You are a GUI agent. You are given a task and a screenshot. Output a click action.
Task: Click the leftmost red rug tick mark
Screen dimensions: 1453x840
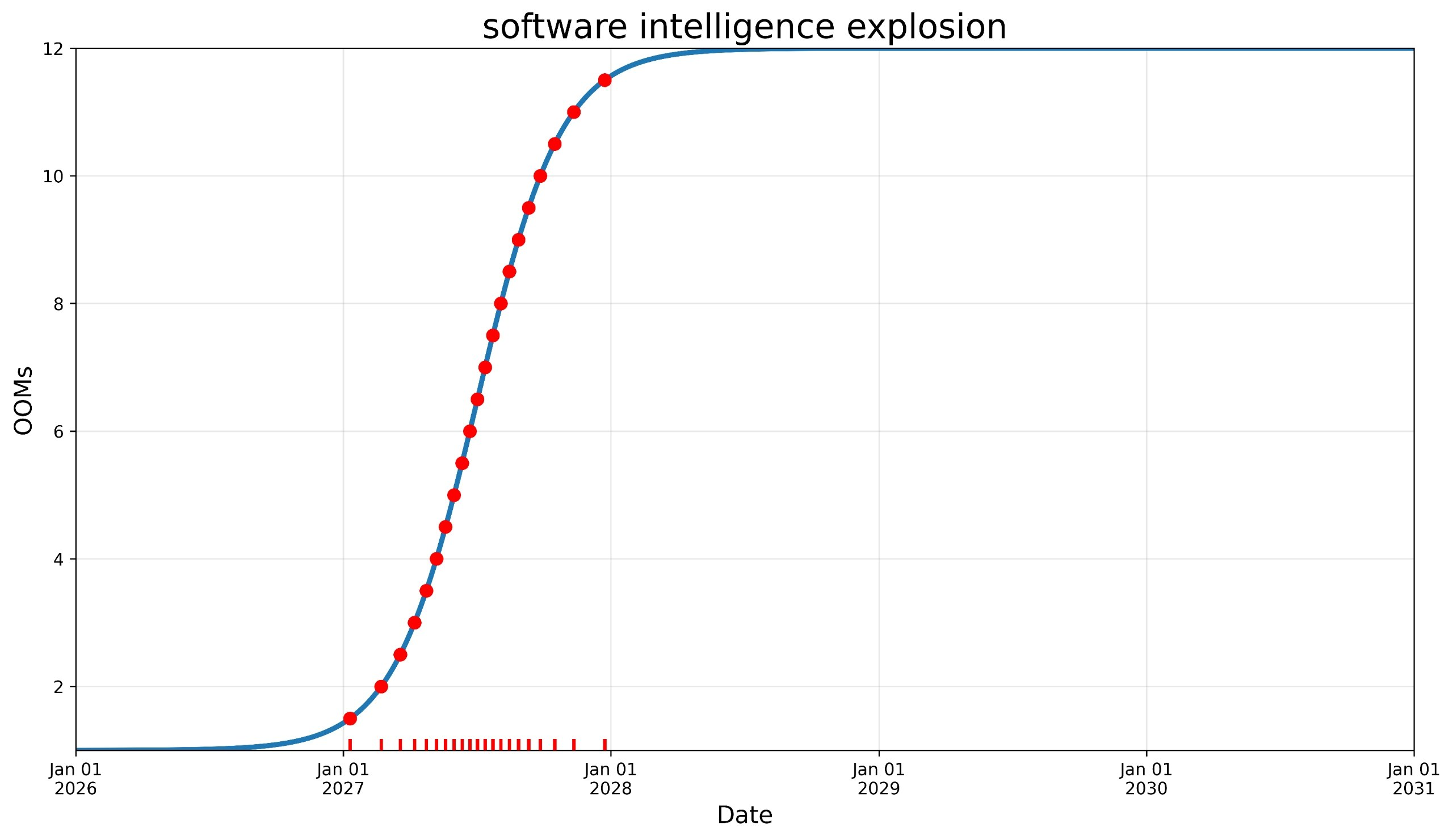point(350,744)
